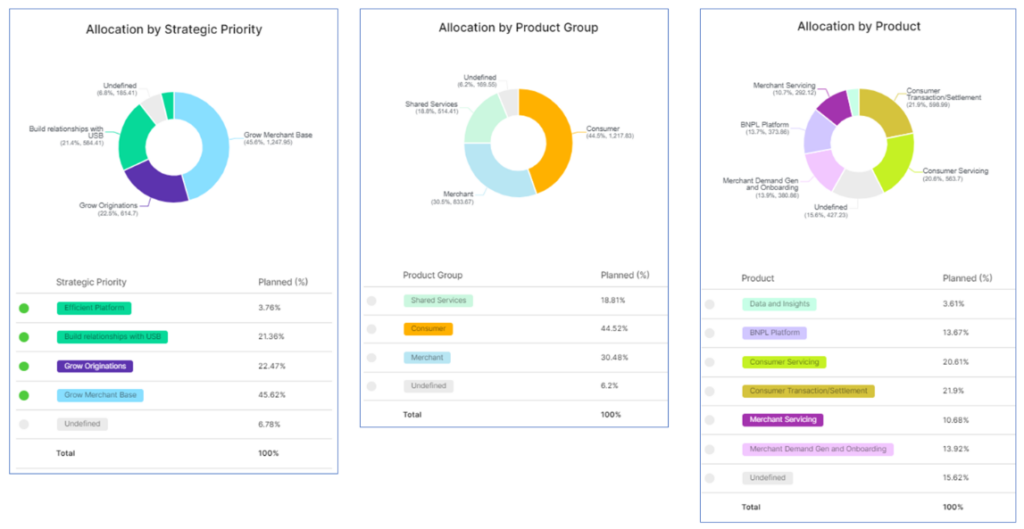Click the orange Consumer tag in Product Group table
This screenshot has width=1024, height=529.
coord(428,329)
